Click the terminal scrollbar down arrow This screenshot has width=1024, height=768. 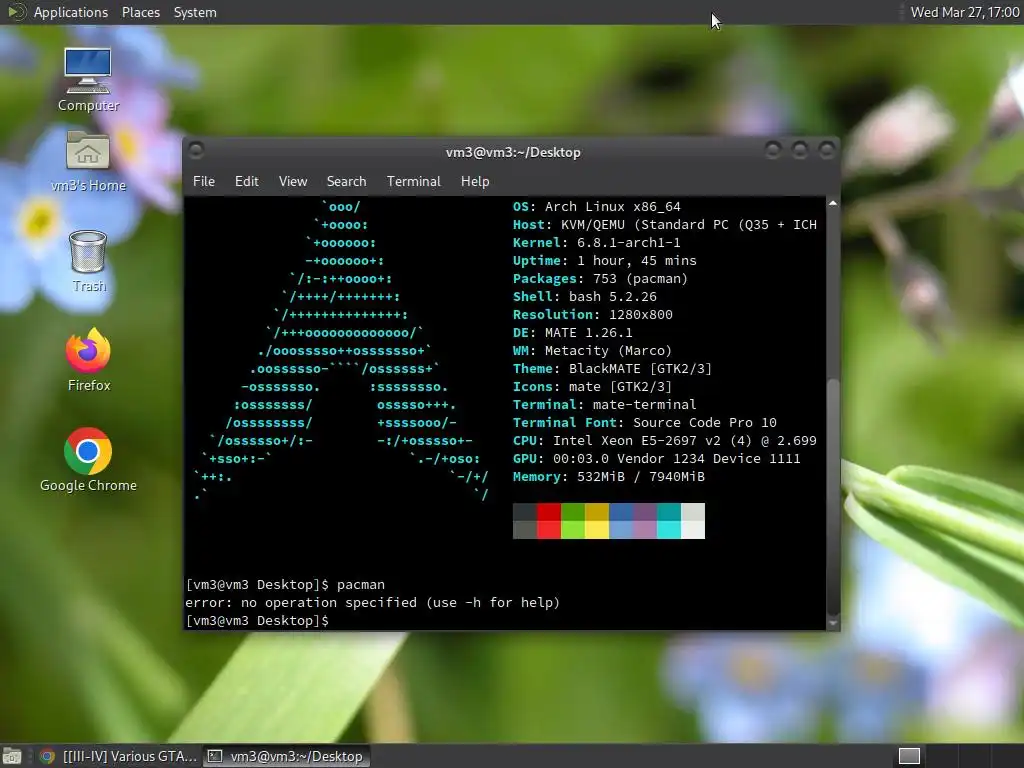[x=833, y=624]
